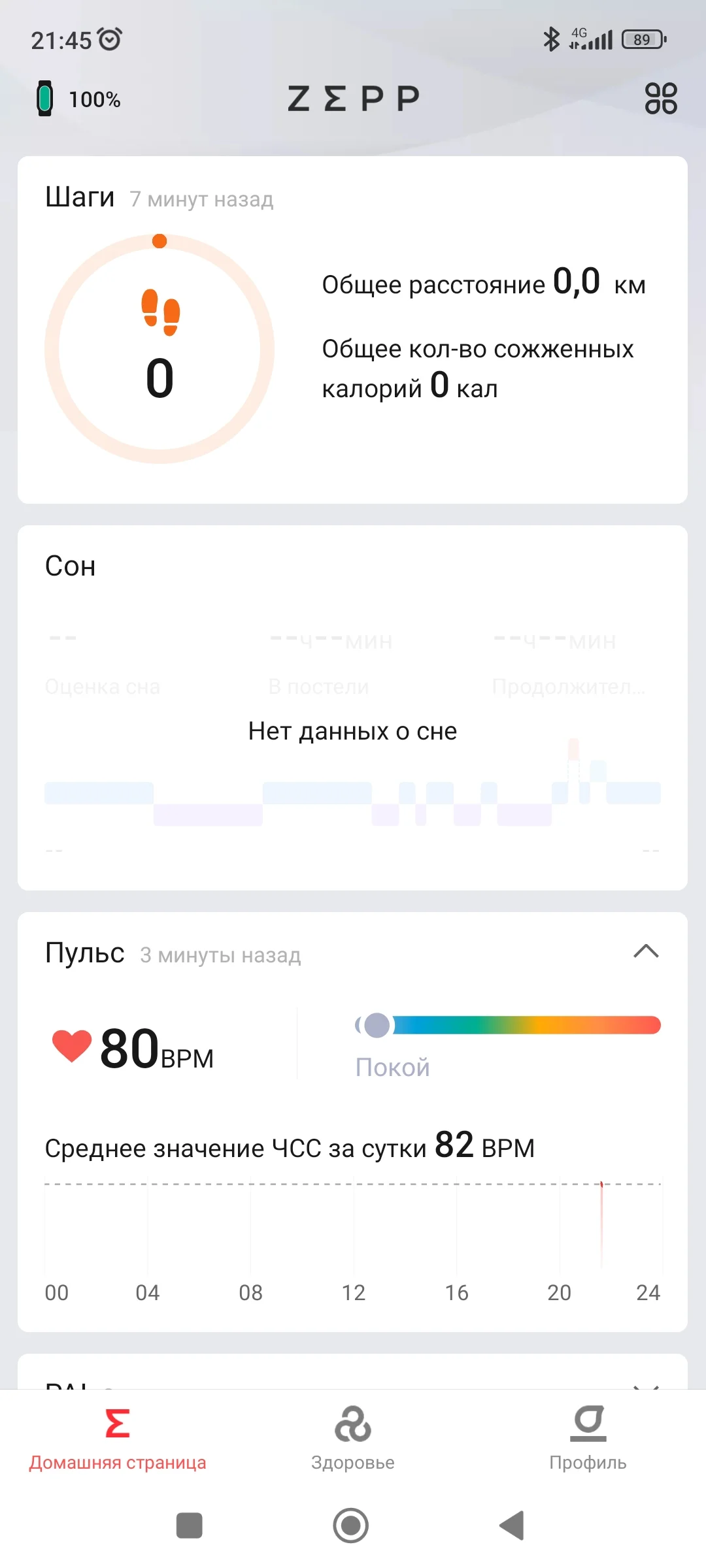
Task: Tap the orange footsteps icon
Action: 160,312
